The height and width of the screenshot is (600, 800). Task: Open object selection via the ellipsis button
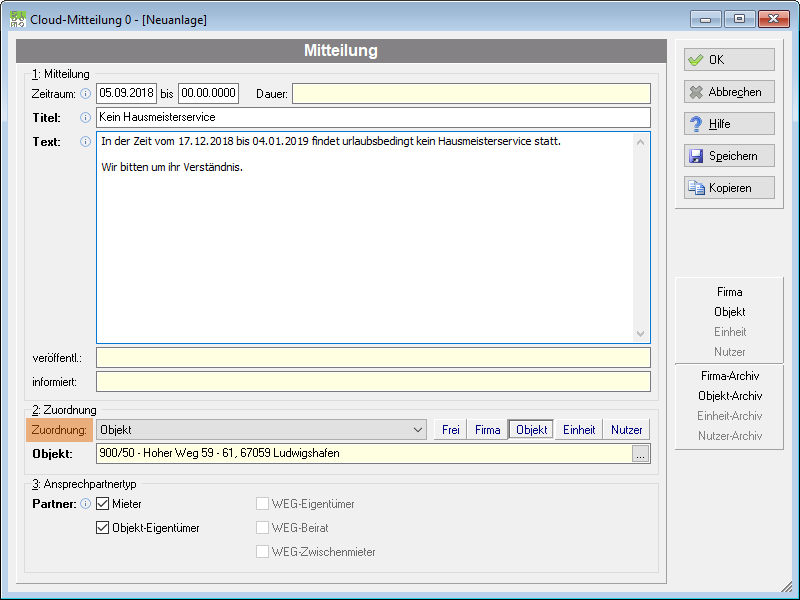click(640, 454)
